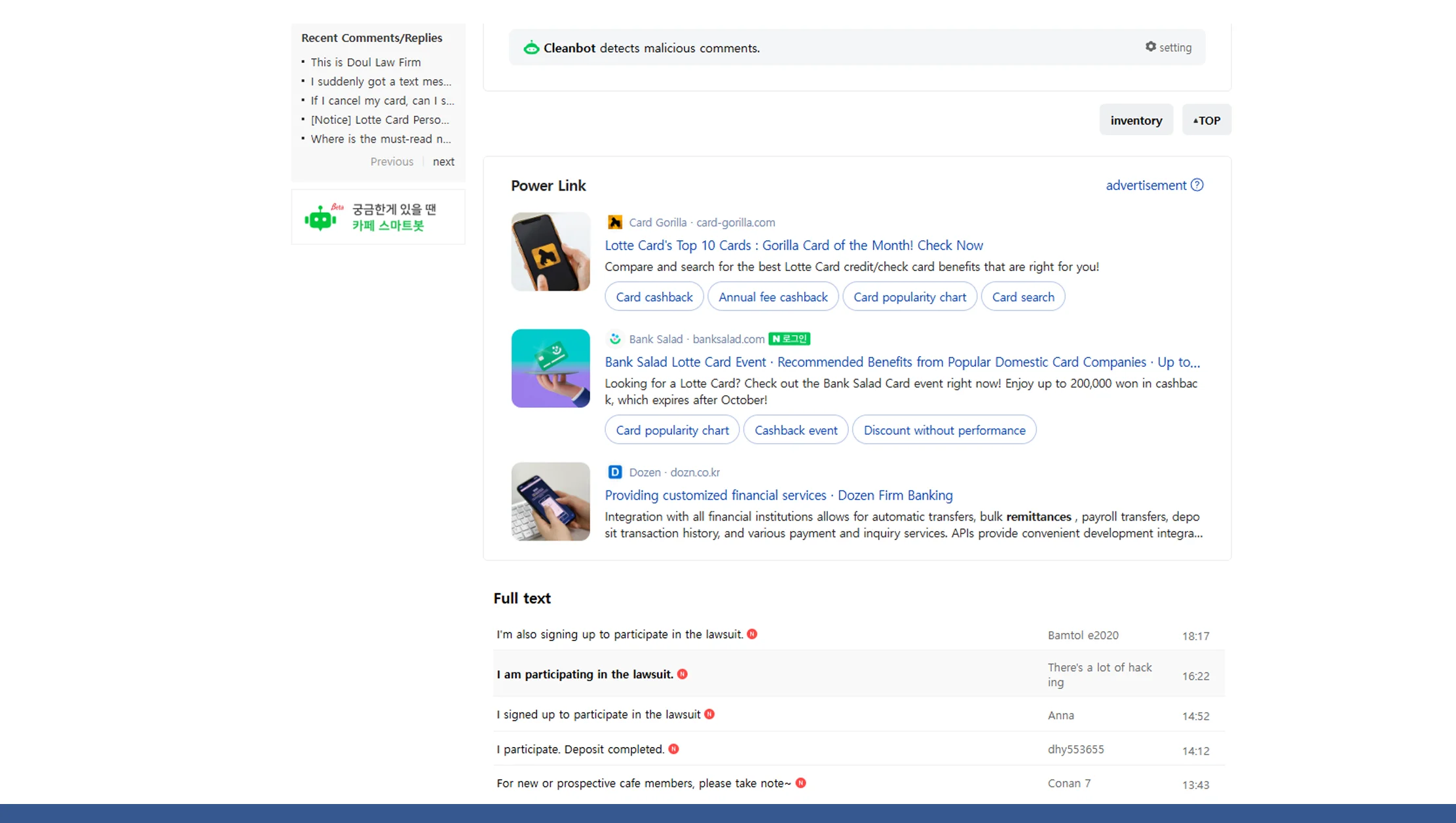The width and height of the screenshot is (1456, 823).
Task: Open the Lotte Card's Top 10 Cards ad
Action: 793,245
